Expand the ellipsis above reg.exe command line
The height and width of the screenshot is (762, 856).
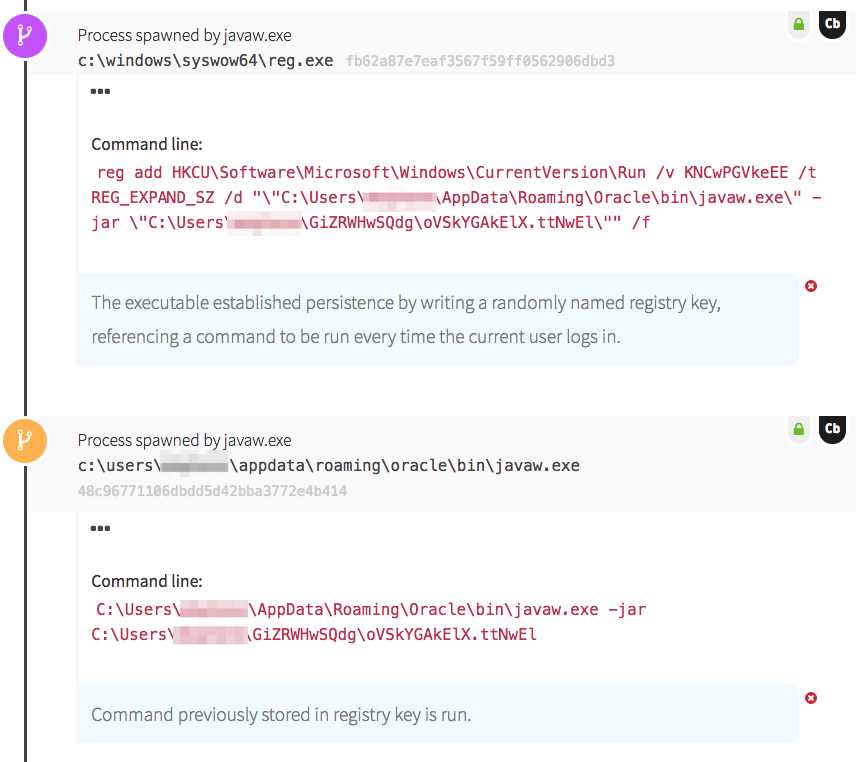click(99, 91)
